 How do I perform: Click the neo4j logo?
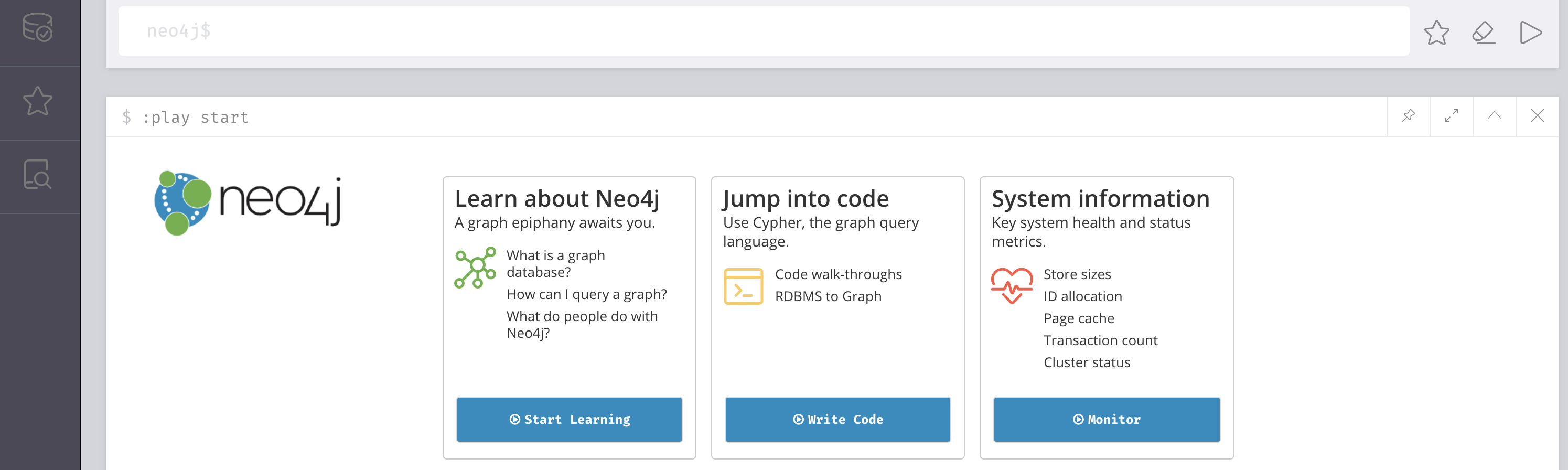pyautogui.click(x=247, y=204)
